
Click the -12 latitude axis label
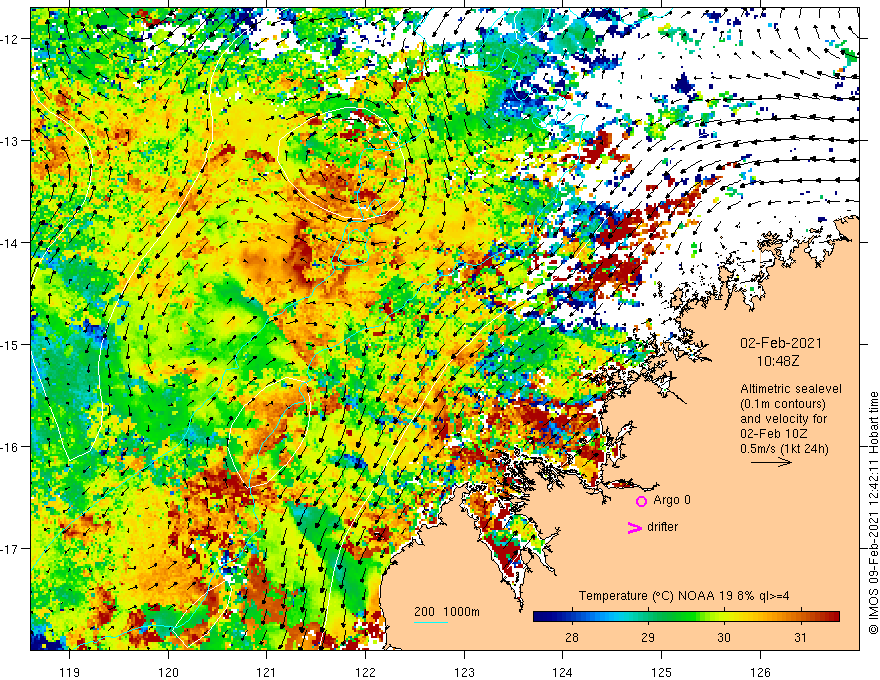click(10, 39)
